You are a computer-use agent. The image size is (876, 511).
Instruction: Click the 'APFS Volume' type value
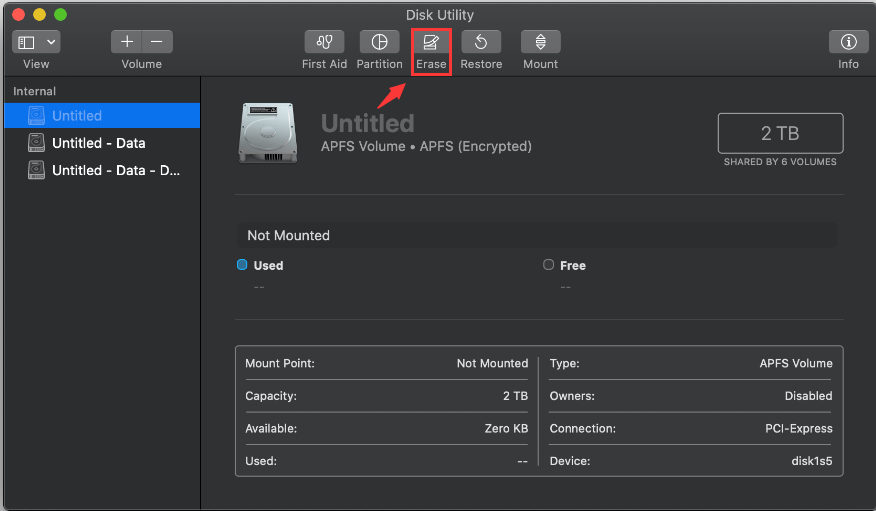(x=796, y=364)
